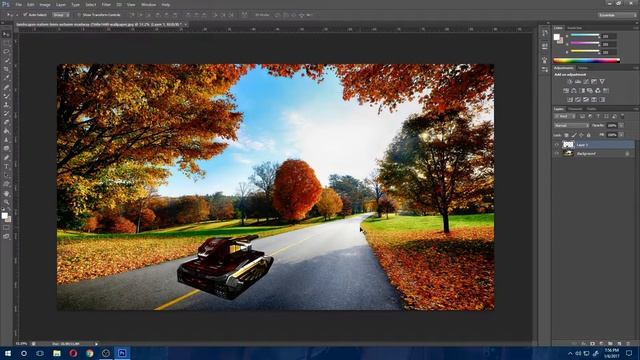Filter layers by type layers icon
This screenshot has height=360, width=640.
tap(598, 116)
